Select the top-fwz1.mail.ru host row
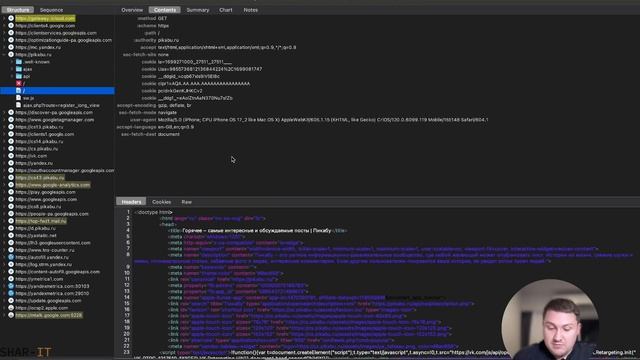This screenshot has width=640, height=360. (41, 221)
